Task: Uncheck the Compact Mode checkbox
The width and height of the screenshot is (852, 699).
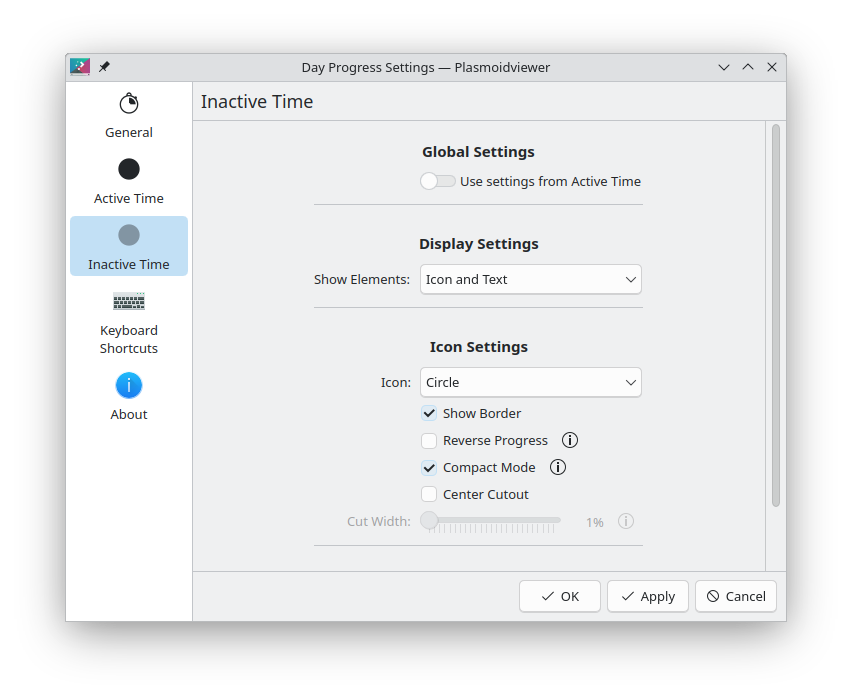Action: (429, 468)
